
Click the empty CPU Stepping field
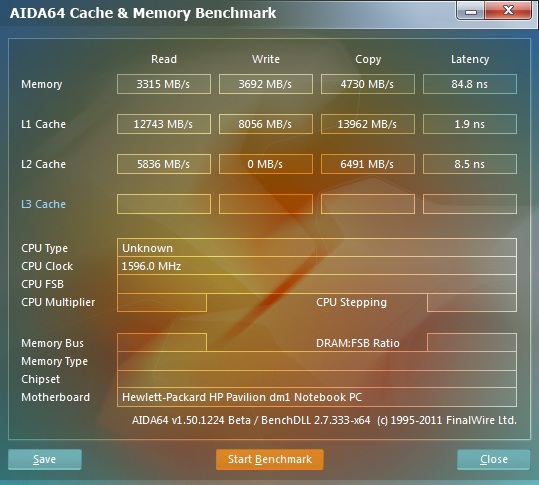point(472,302)
